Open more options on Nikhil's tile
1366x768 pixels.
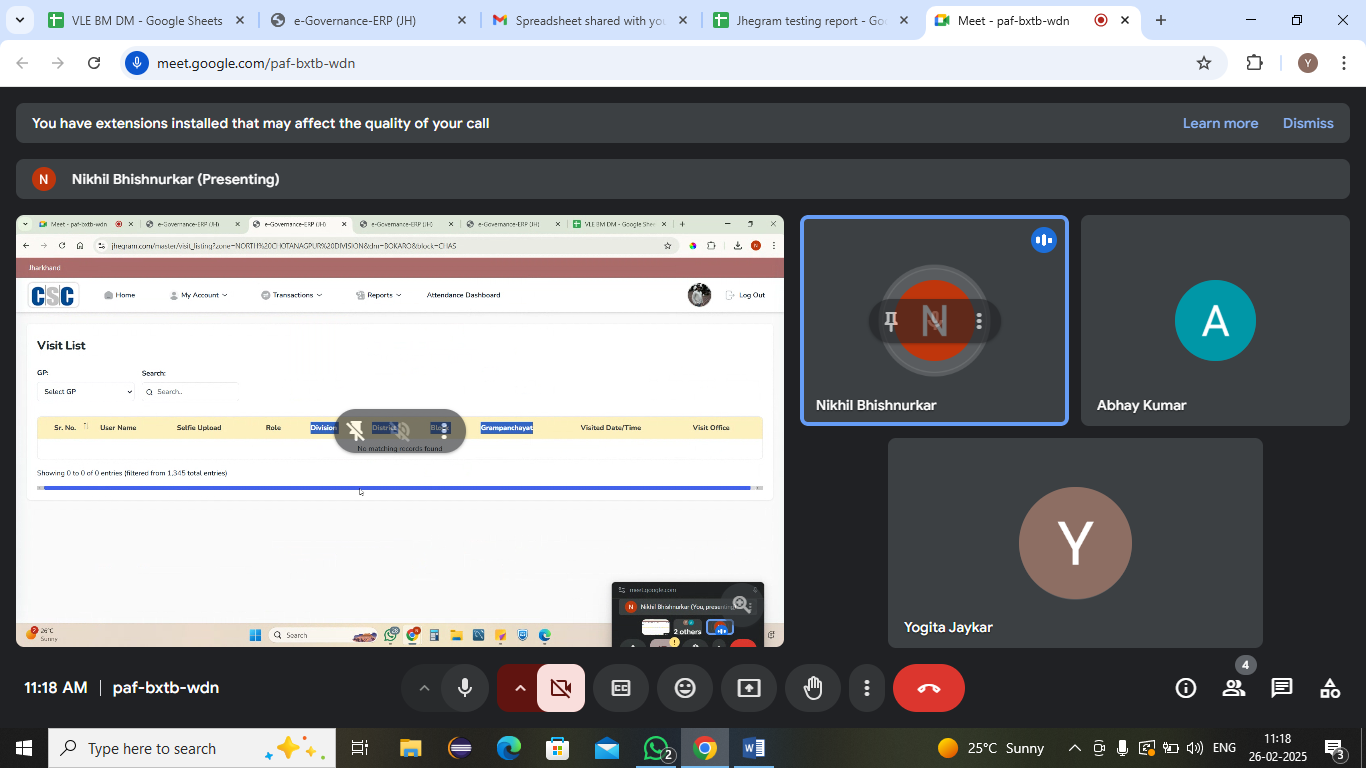[x=979, y=321]
